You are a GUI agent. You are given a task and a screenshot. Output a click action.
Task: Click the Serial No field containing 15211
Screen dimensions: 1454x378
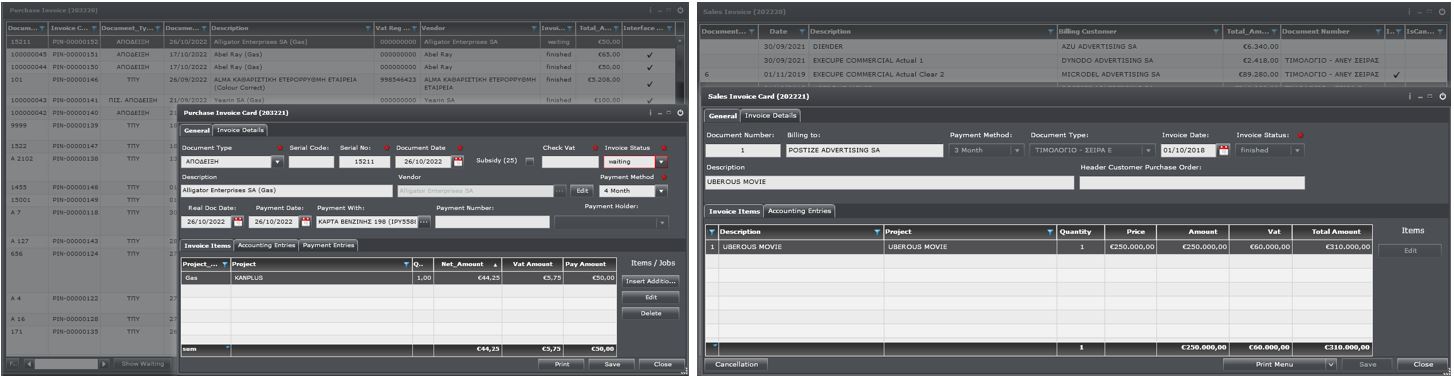point(364,162)
